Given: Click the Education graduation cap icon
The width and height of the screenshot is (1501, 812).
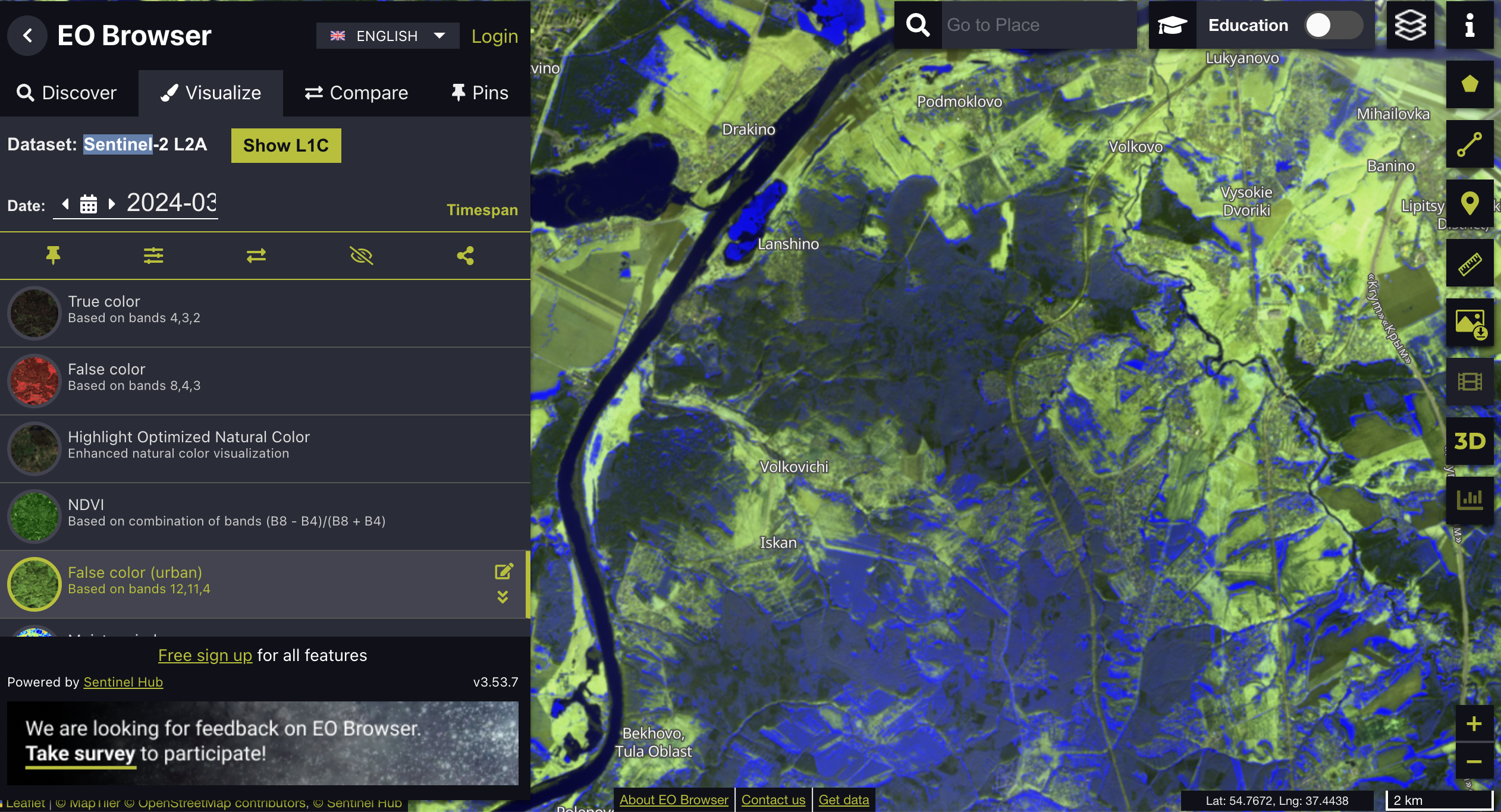Looking at the screenshot, I should pyautogui.click(x=1172, y=25).
